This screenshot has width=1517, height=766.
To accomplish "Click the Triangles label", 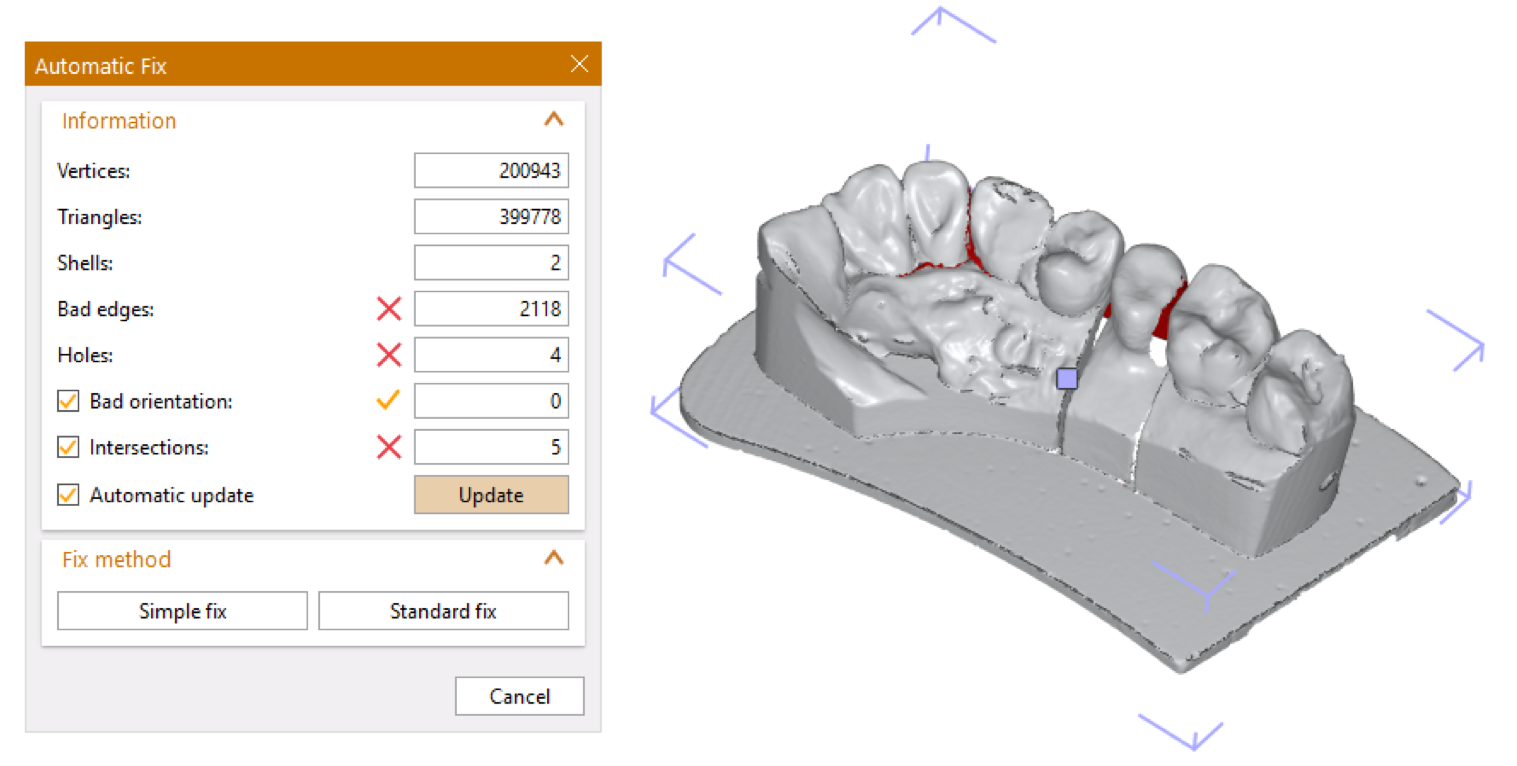I will pyautogui.click(x=99, y=217).
